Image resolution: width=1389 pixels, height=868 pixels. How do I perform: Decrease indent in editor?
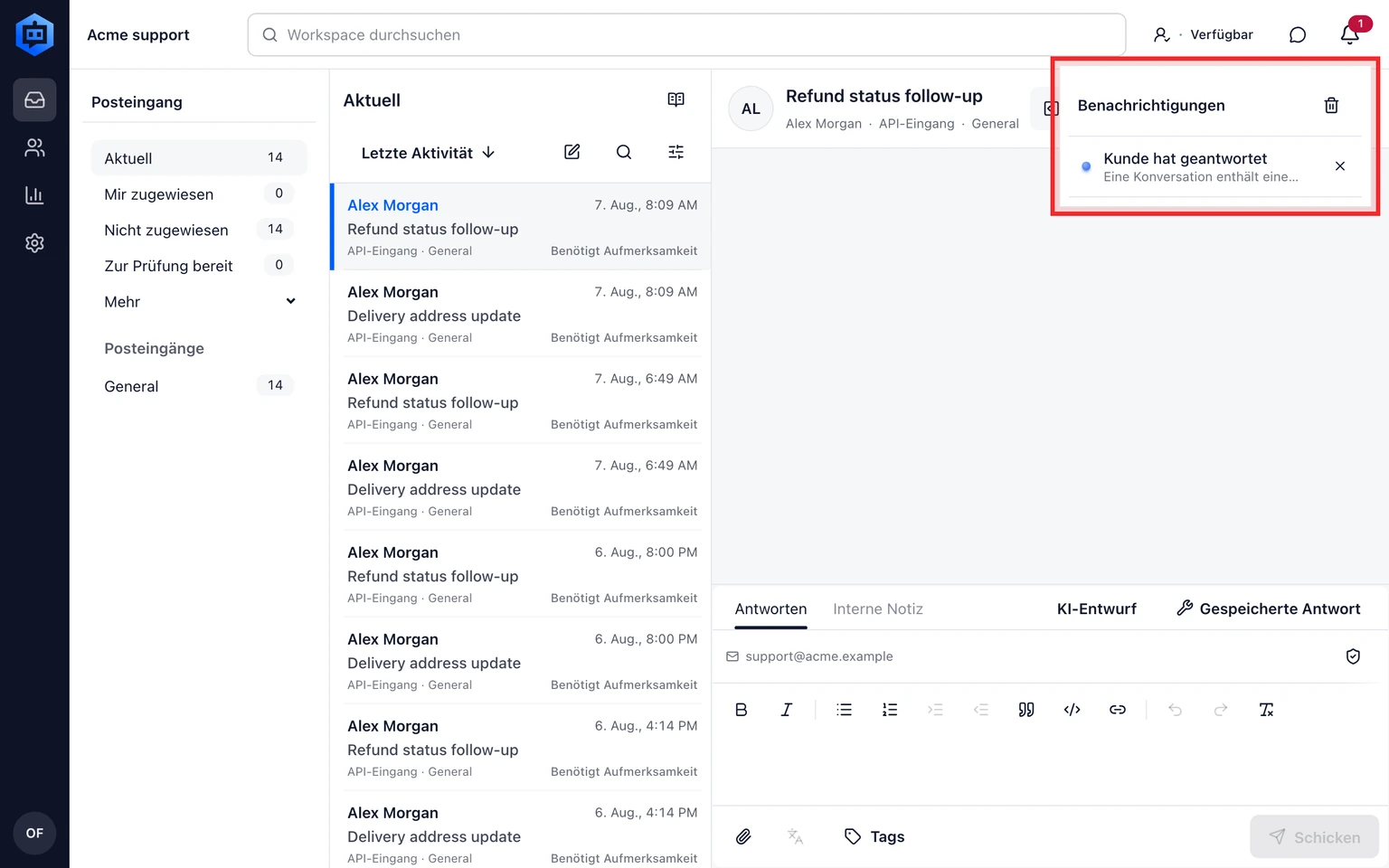point(981,710)
